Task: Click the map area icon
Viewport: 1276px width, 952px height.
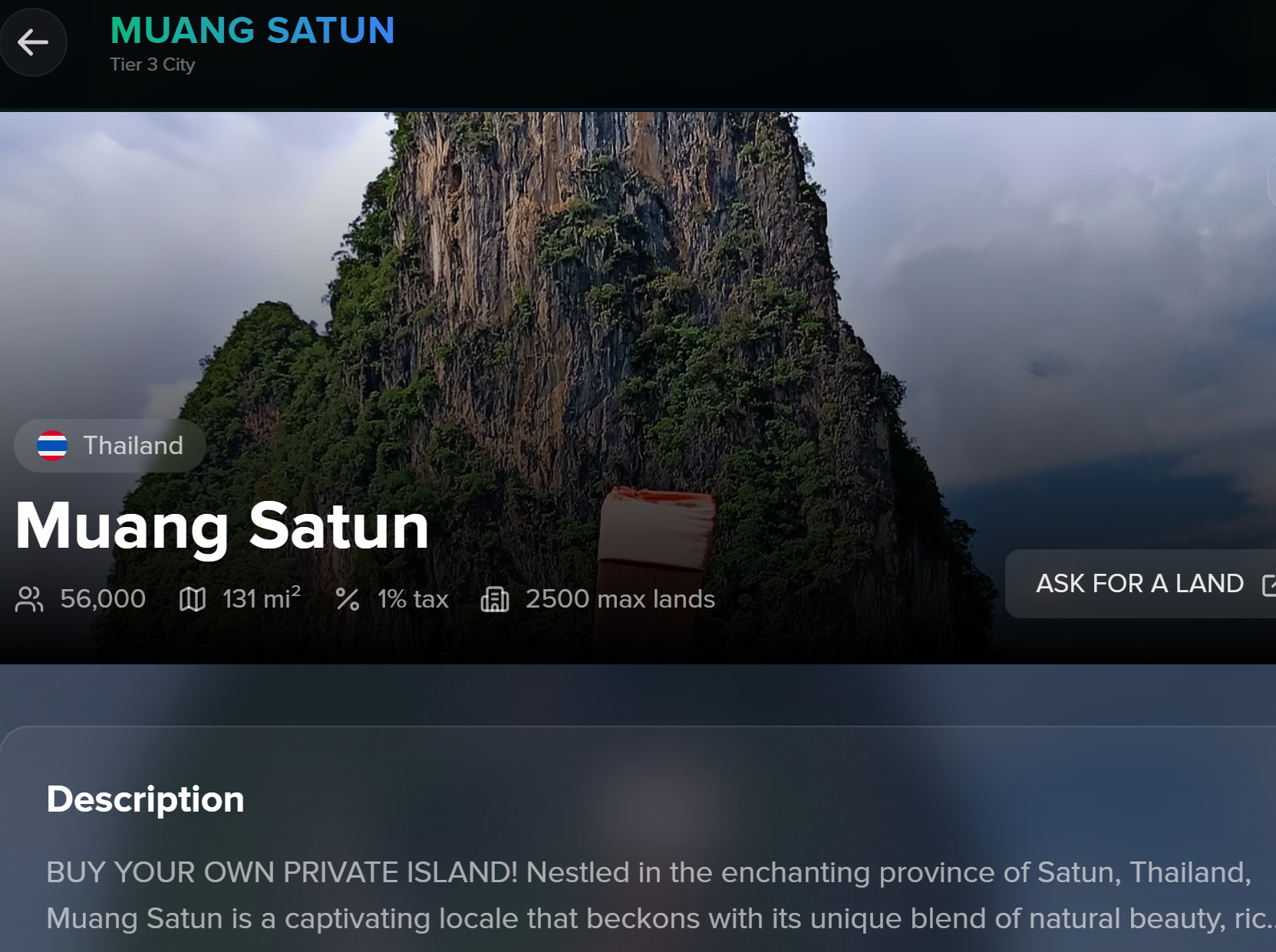Action: click(193, 599)
